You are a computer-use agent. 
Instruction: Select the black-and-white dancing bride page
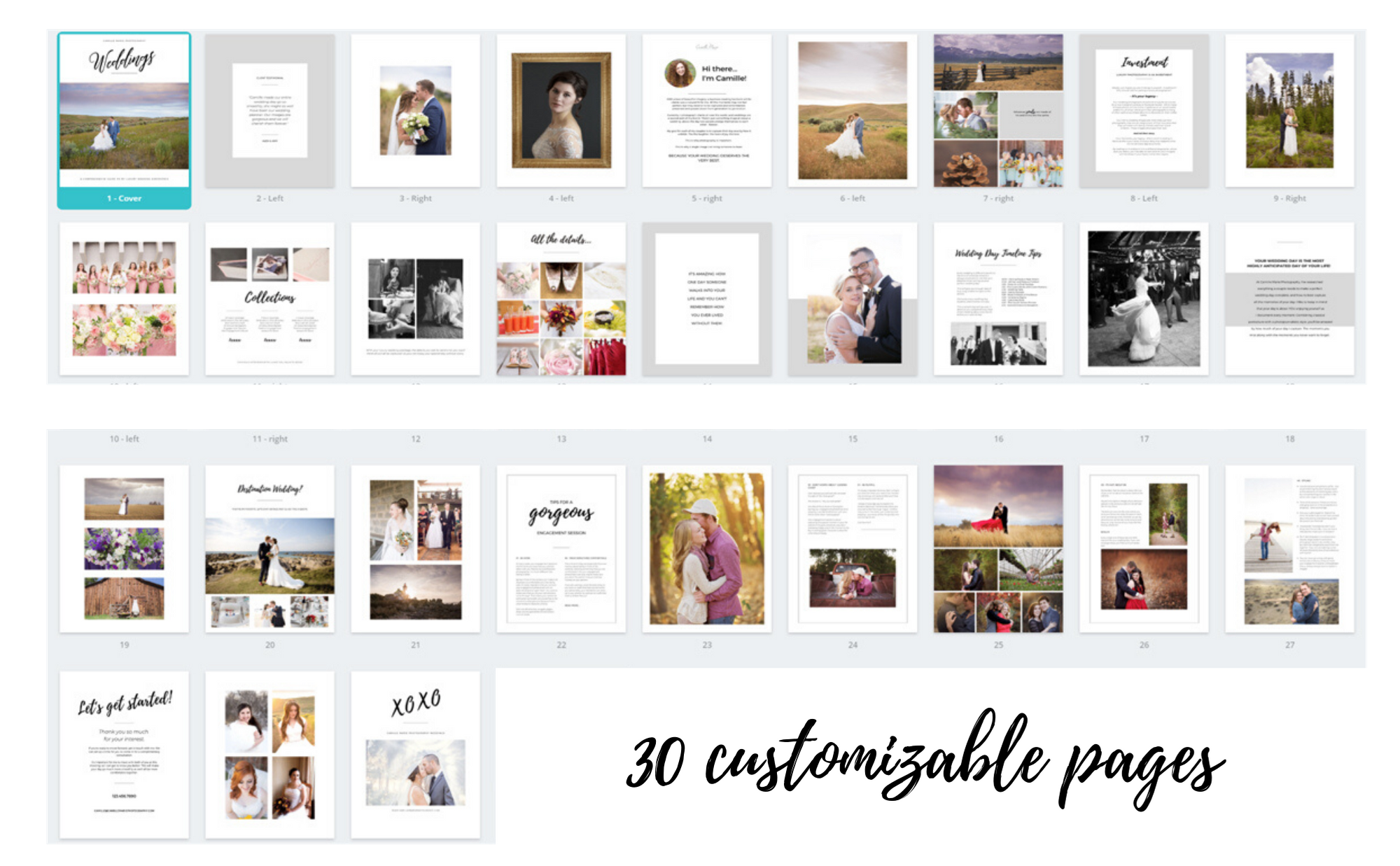click(1143, 299)
